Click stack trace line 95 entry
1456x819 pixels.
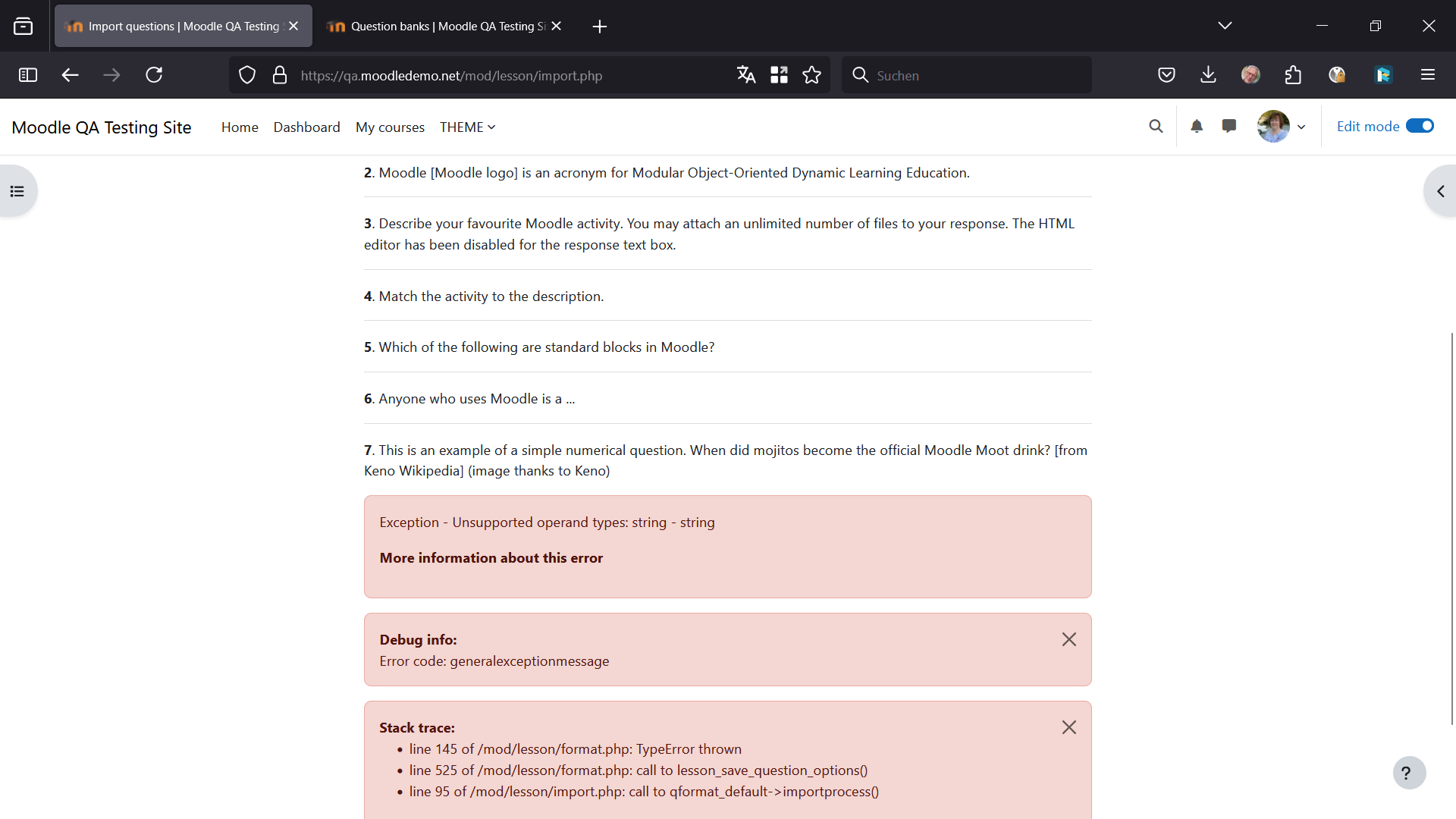tap(644, 792)
